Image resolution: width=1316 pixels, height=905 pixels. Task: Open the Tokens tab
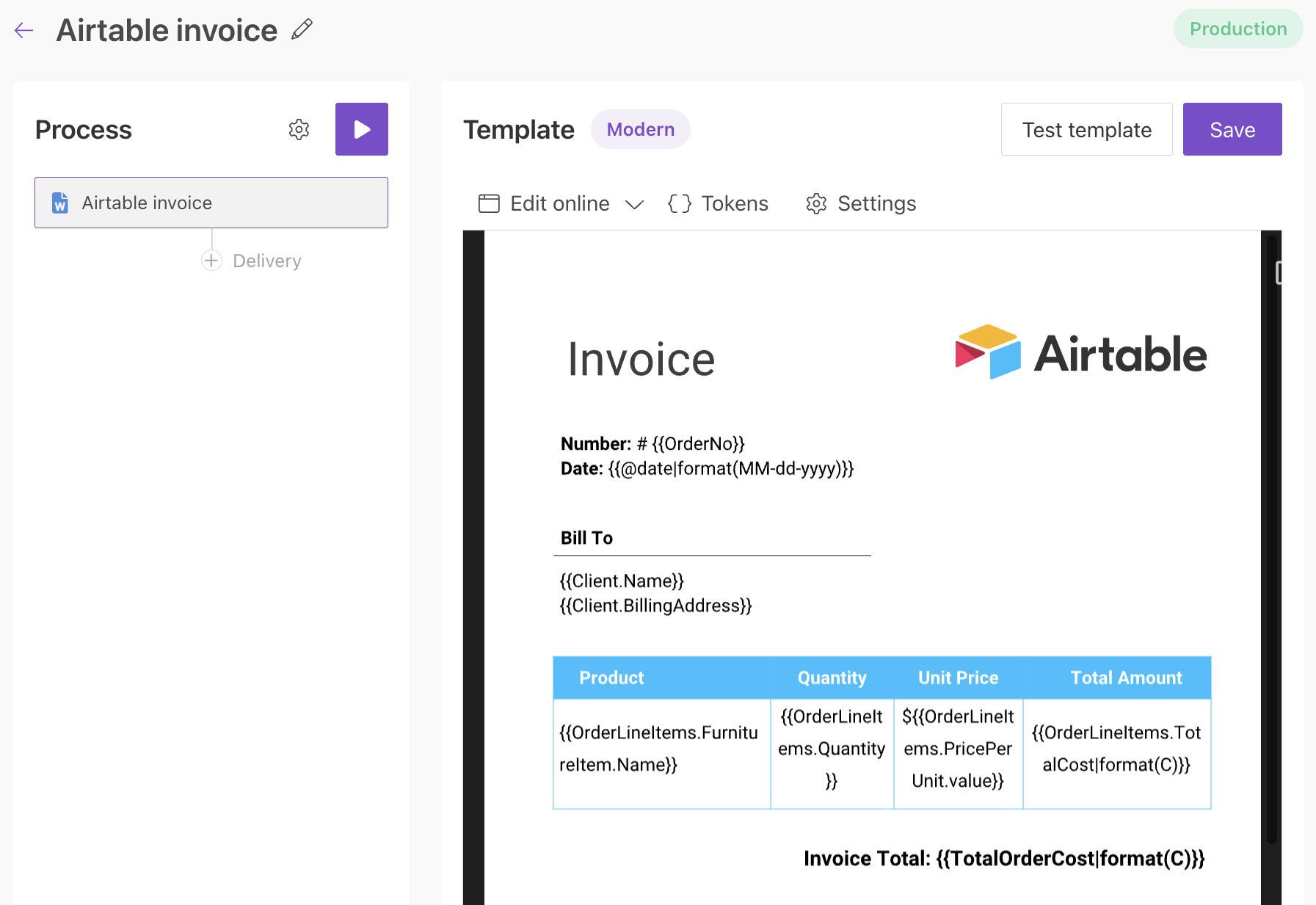pos(734,203)
